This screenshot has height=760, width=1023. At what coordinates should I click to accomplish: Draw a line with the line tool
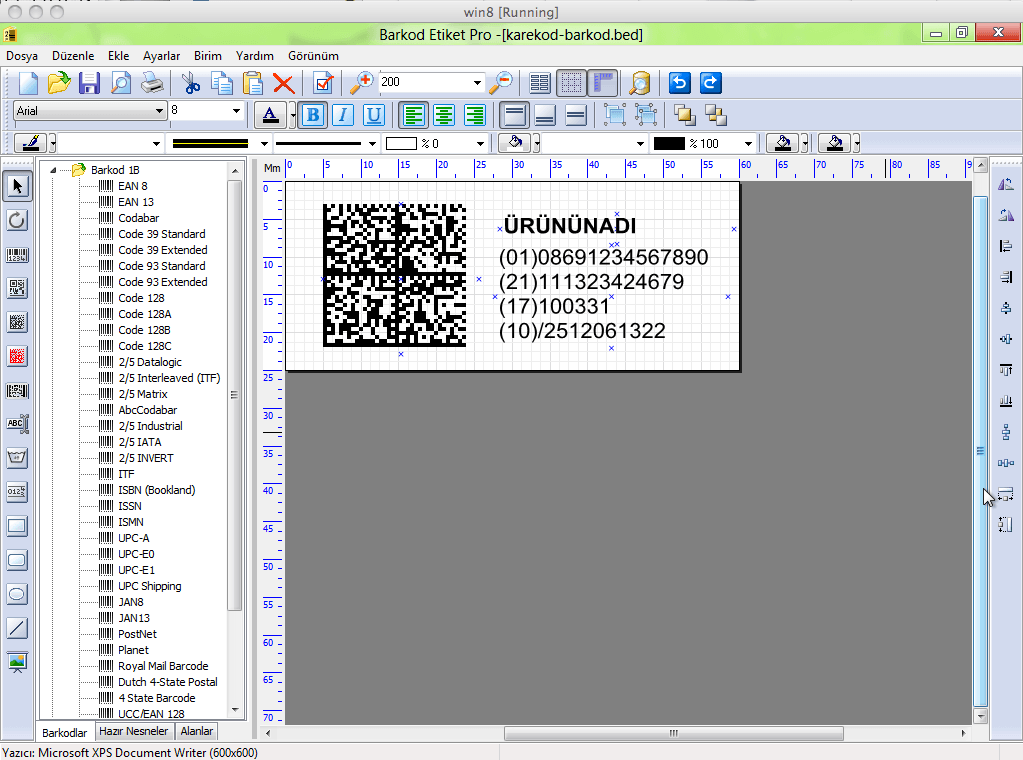[x=17, y=628]
